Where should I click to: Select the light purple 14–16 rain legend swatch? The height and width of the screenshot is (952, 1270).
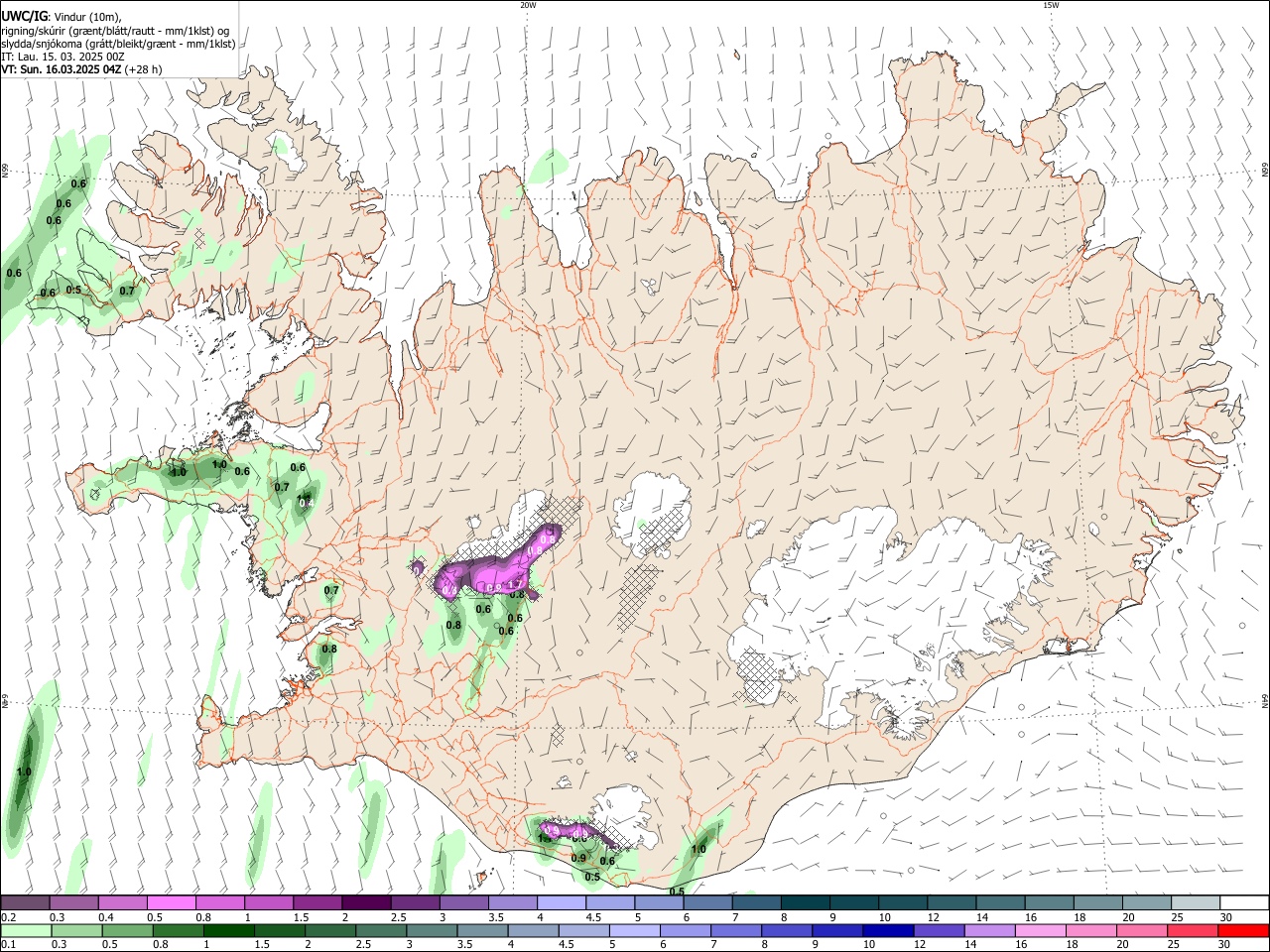point(989,931)
